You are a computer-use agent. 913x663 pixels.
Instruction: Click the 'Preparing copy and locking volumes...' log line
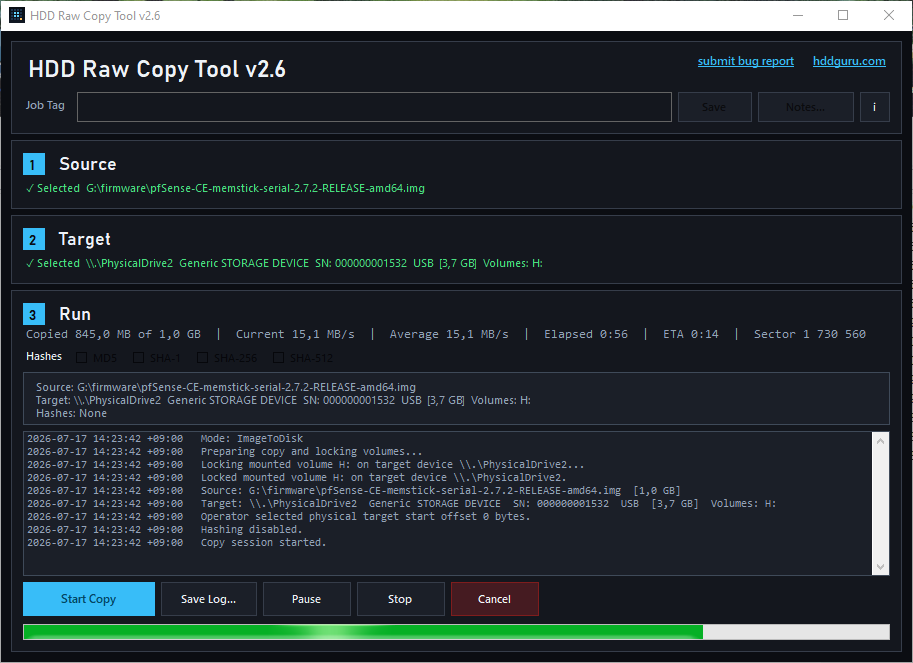pos(312,451)
